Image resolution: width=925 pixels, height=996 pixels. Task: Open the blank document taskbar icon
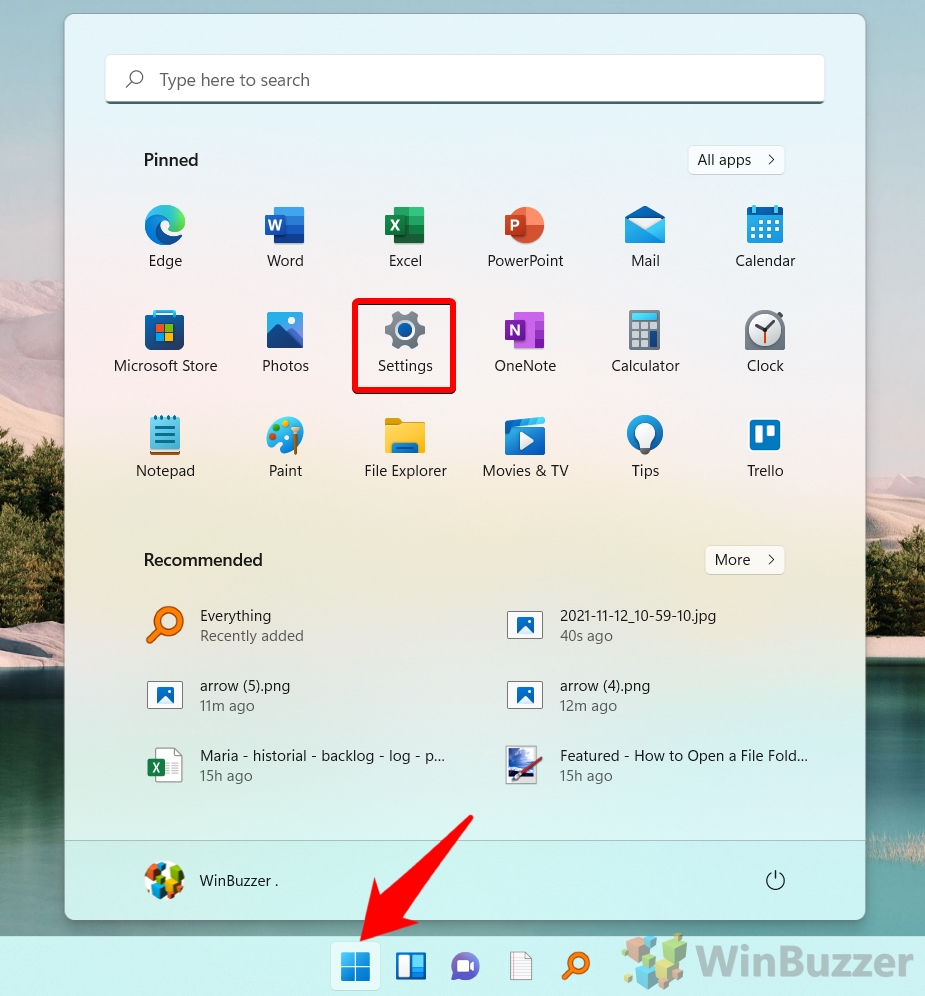point(521,966)
